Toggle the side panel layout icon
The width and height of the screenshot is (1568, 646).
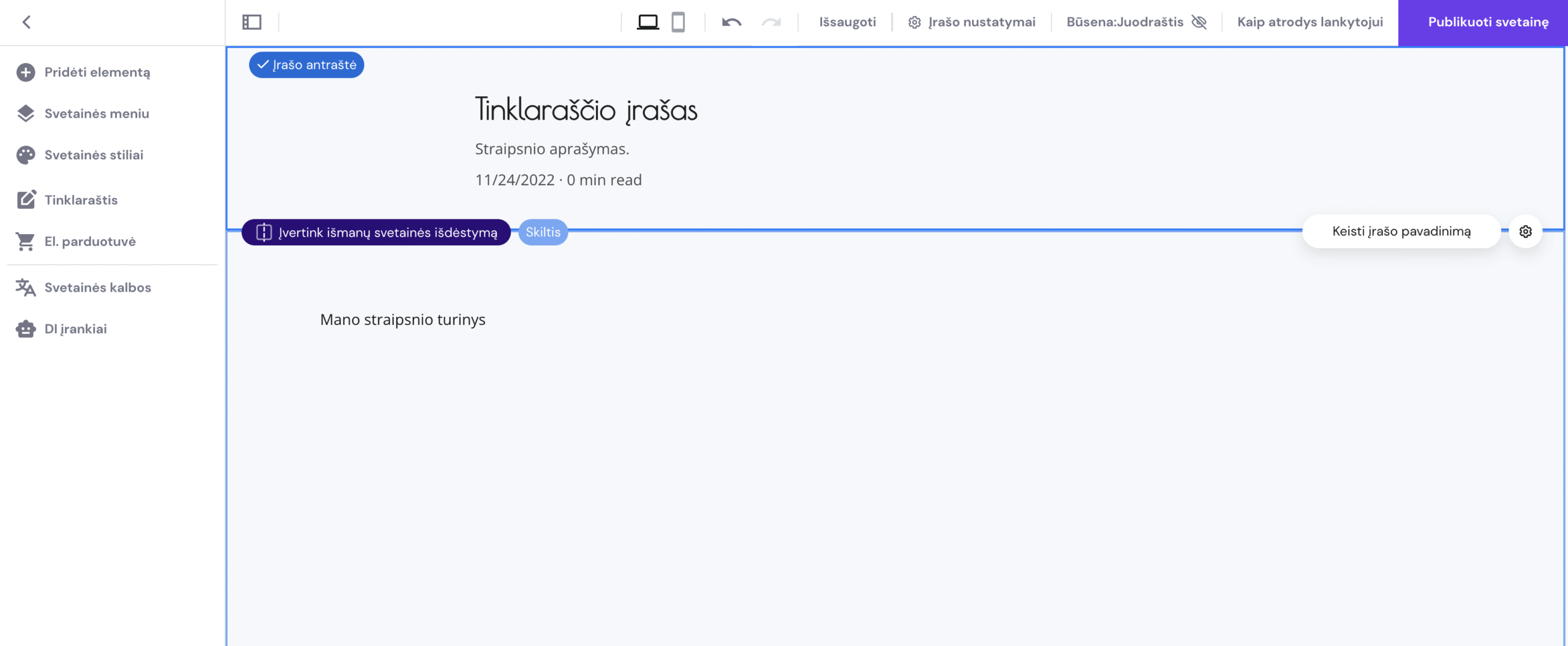coord(251,22)
